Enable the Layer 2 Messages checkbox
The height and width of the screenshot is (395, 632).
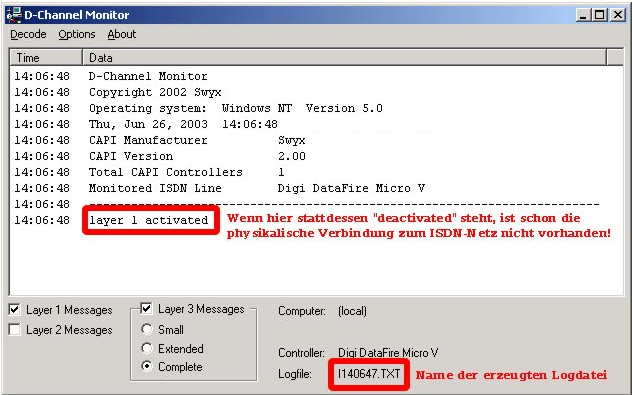pyautogui.click(x=15, y=330)
